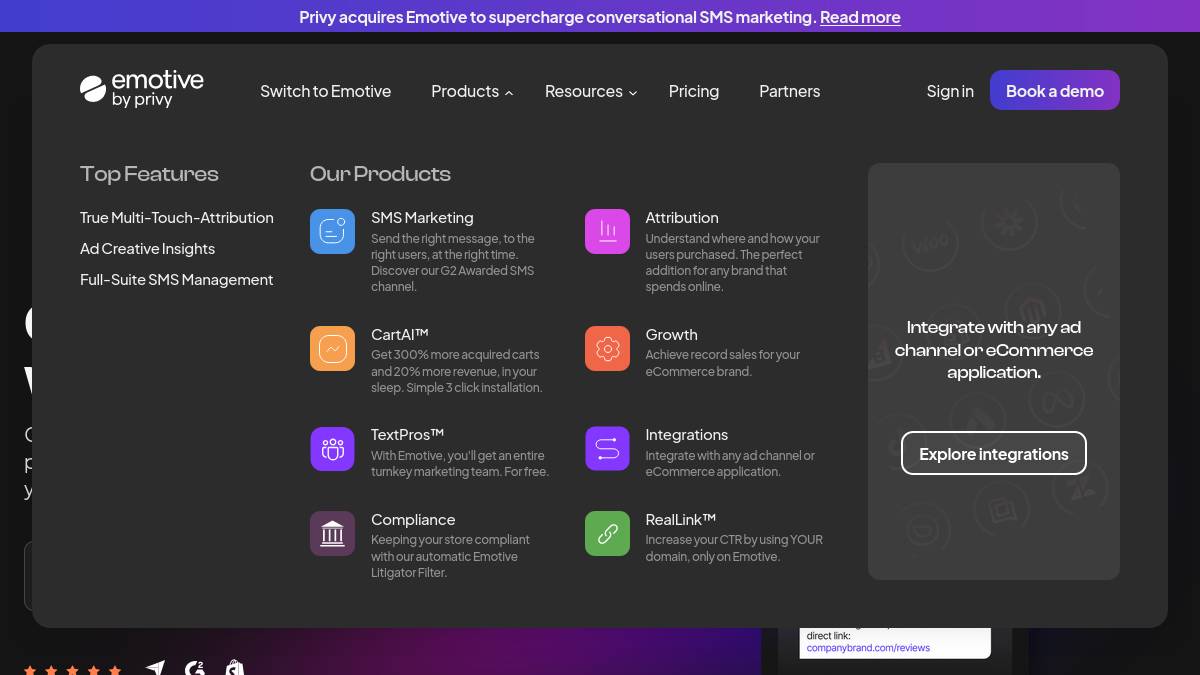The width and height of the screenshot is (1200, 675).
Task: Follow the Read more banner link
Action: tap(860, 17)
